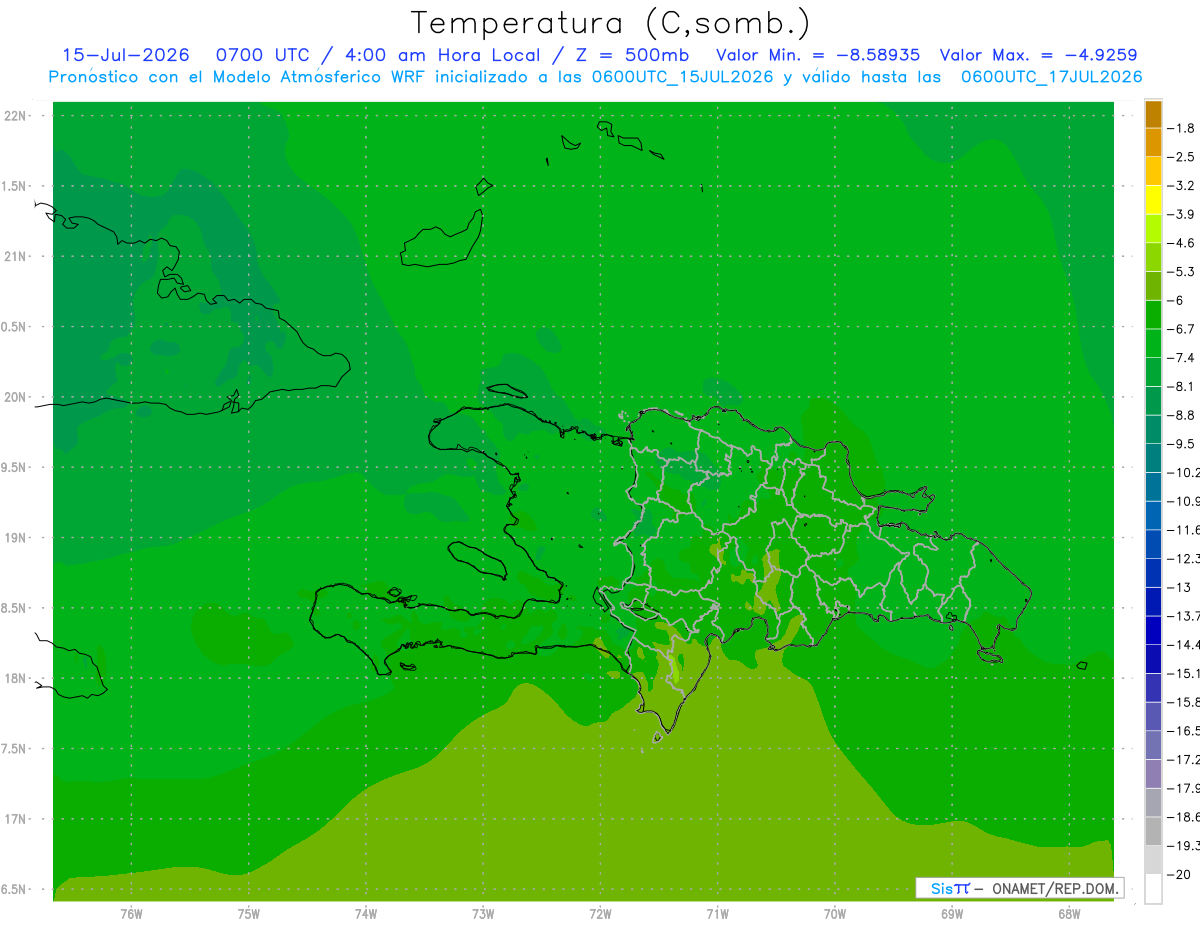Click the '-4.6' legend value

pos(1182,243)
